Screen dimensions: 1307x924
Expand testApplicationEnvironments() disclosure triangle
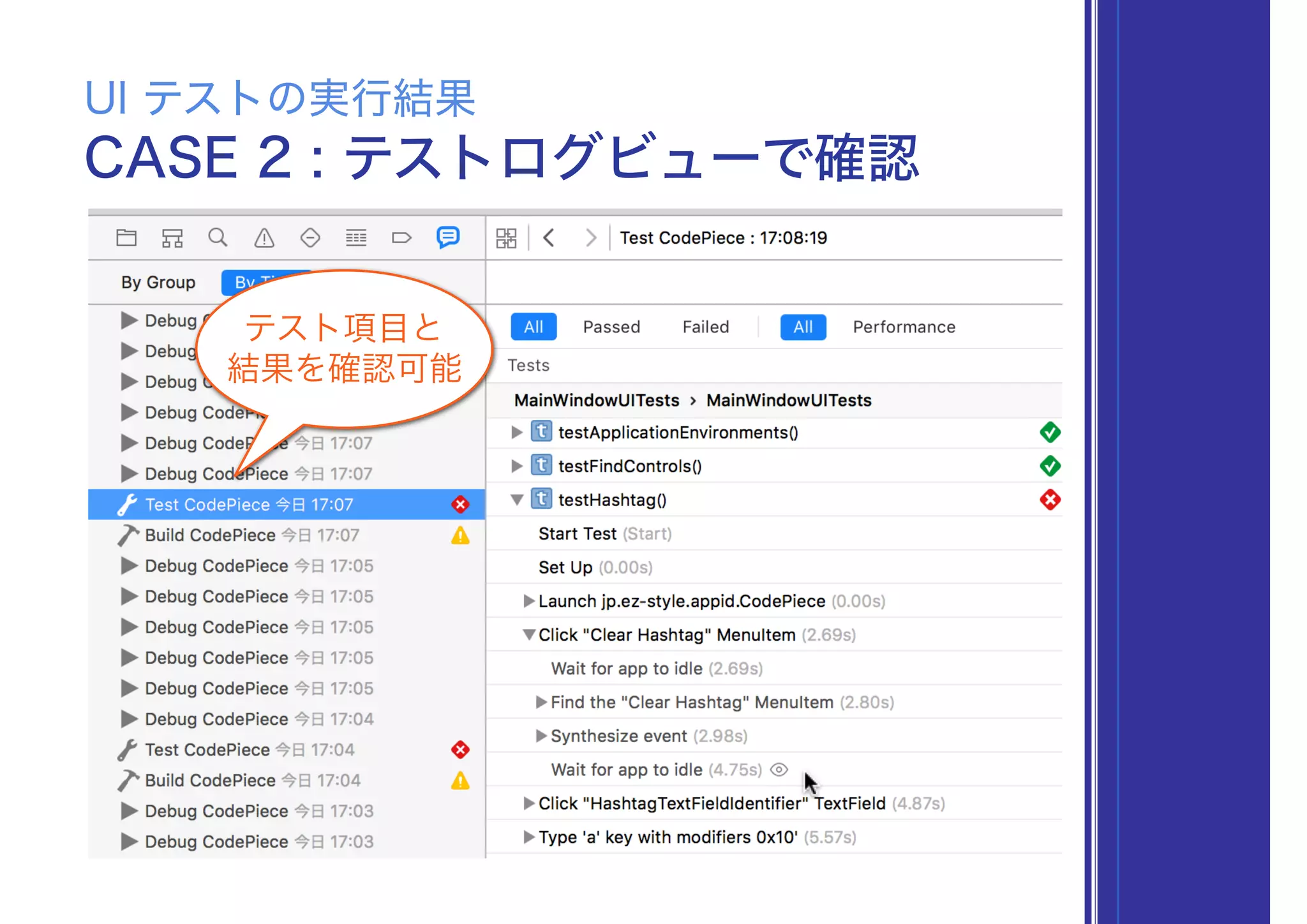[x=517, y=433]
